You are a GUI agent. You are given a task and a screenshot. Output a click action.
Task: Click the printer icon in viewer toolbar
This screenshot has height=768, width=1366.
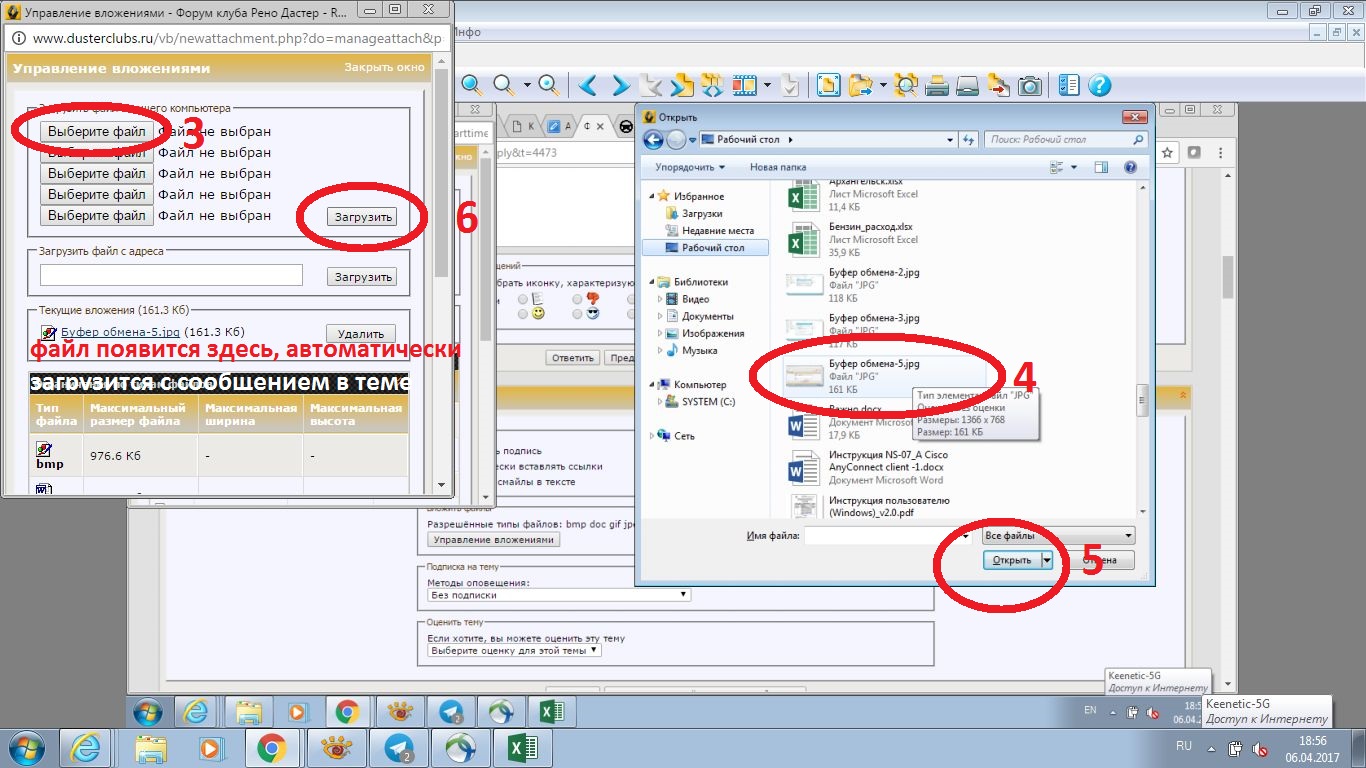937,85
